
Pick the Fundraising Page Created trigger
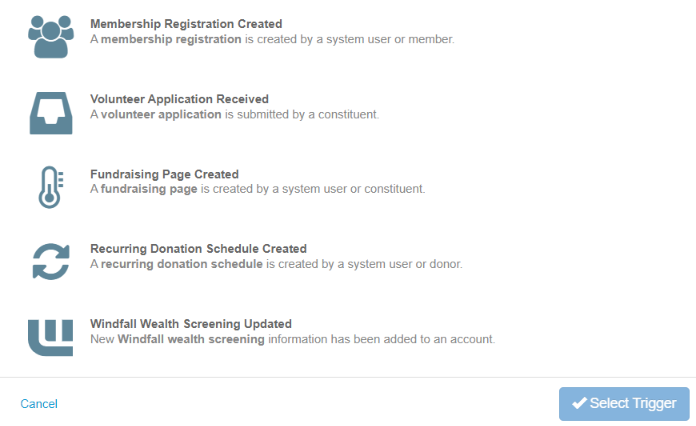click(164, 174)
